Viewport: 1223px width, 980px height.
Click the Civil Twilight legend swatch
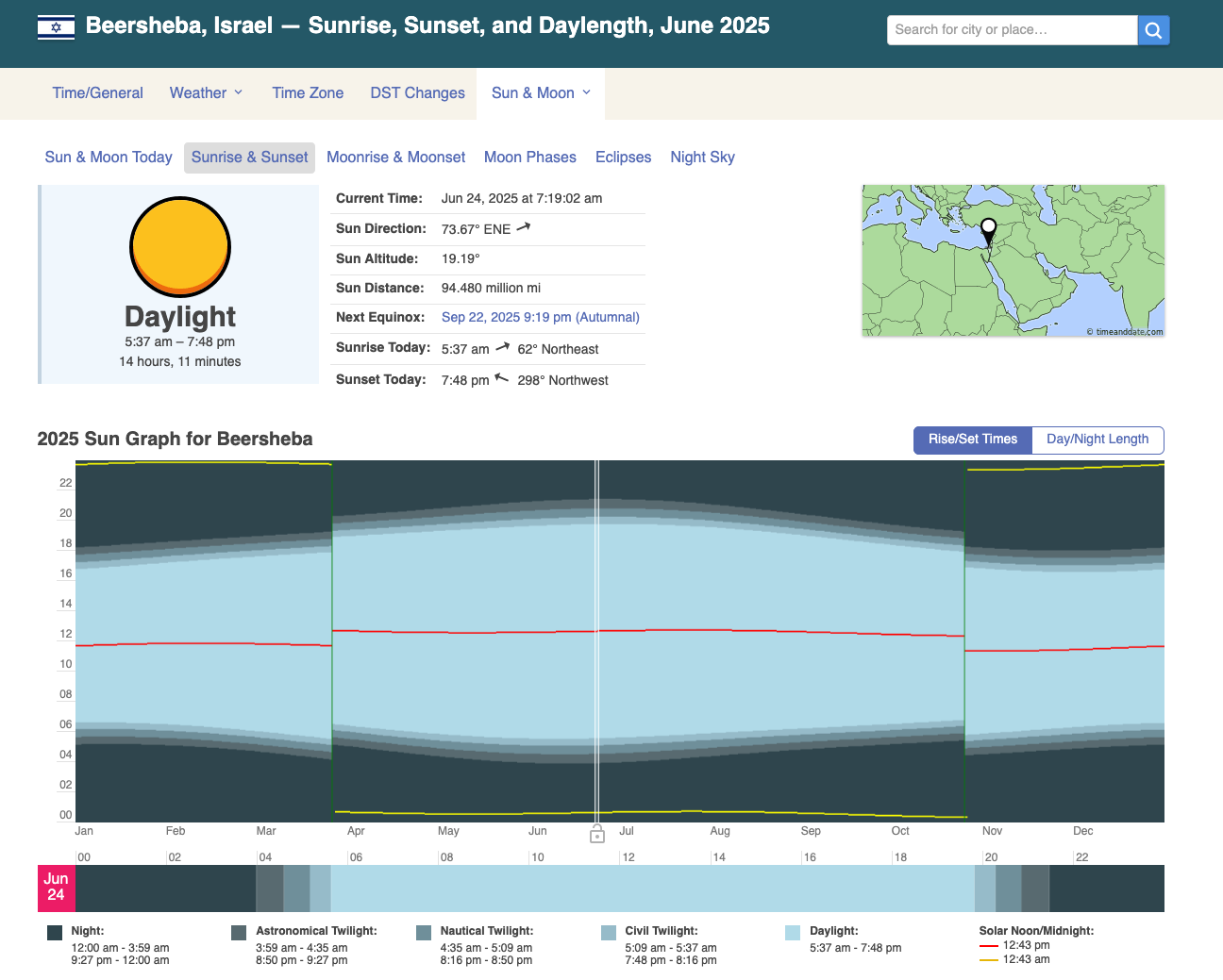coord(609,933)
